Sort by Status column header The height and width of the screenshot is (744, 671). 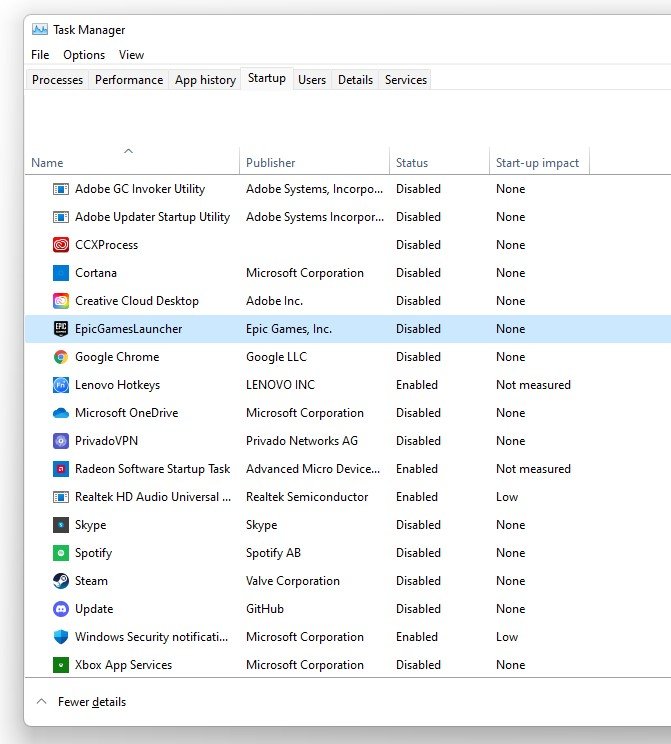pos(412,163)
